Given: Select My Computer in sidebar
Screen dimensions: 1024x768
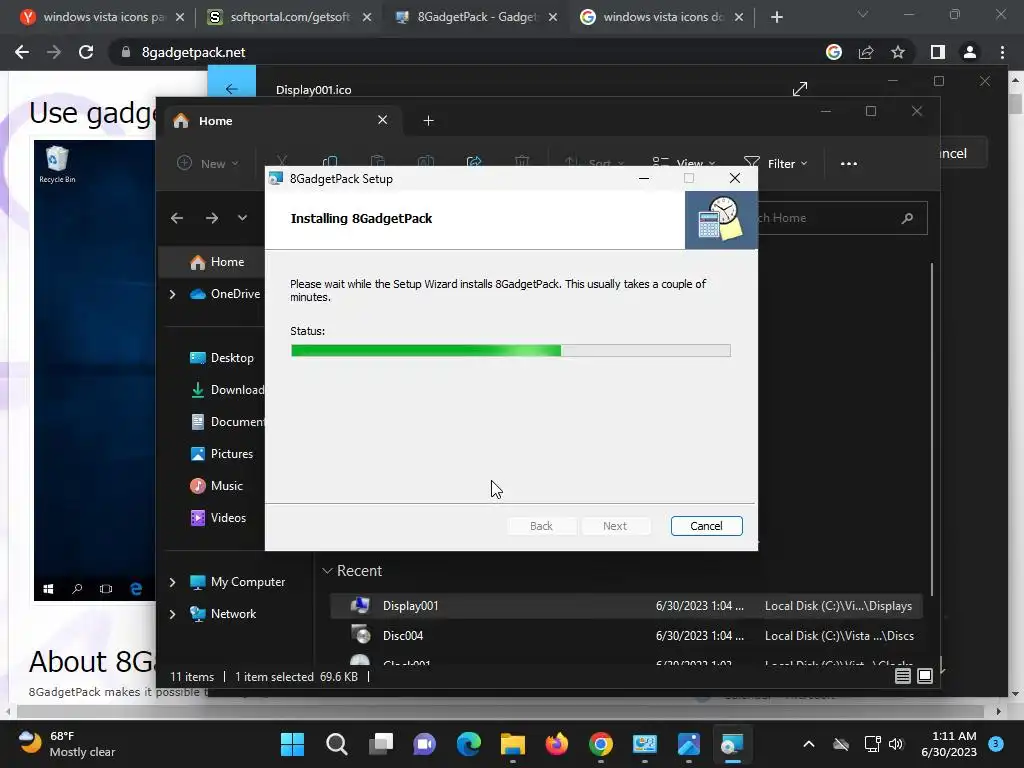Looking at the screenshot, I should (237, 582).
